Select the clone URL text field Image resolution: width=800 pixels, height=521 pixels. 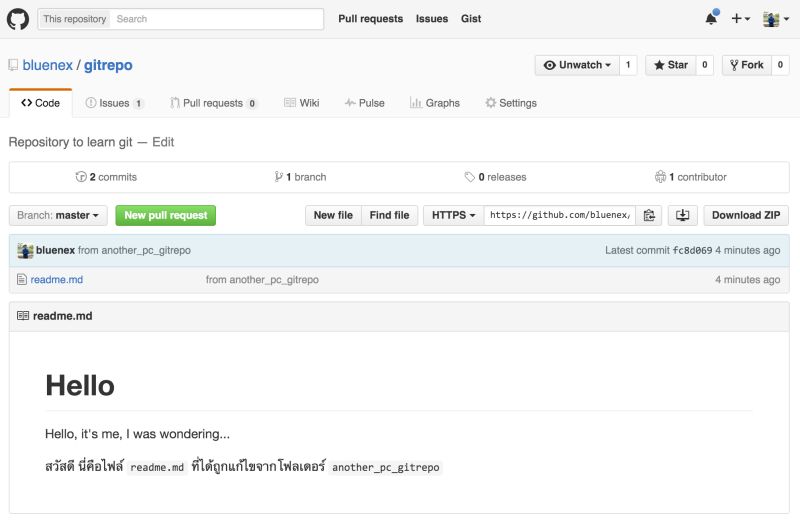pos(560,215)
